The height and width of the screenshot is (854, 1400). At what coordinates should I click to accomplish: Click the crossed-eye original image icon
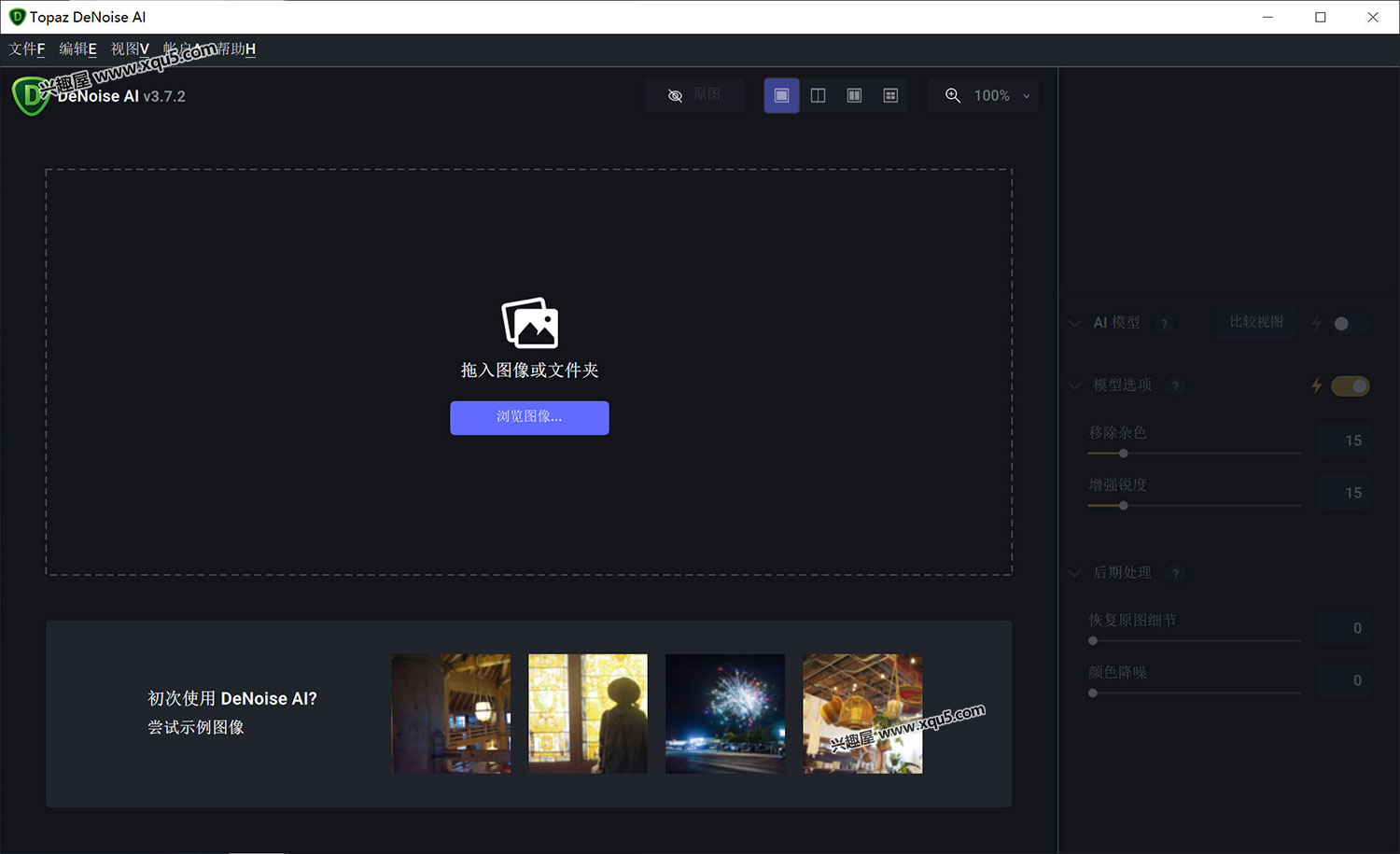(675, 95)
